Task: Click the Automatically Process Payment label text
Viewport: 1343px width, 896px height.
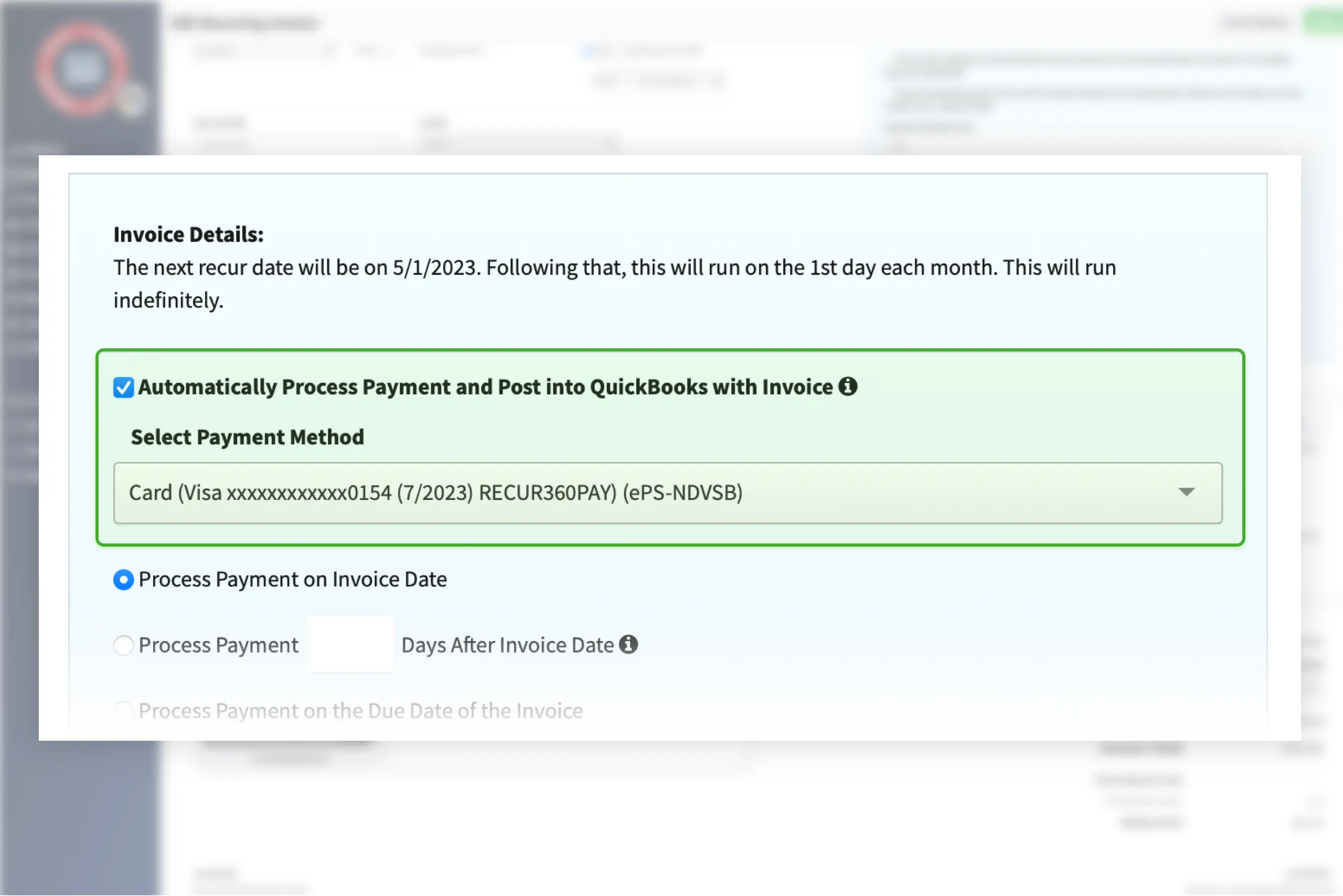Action: coord(485,388)
